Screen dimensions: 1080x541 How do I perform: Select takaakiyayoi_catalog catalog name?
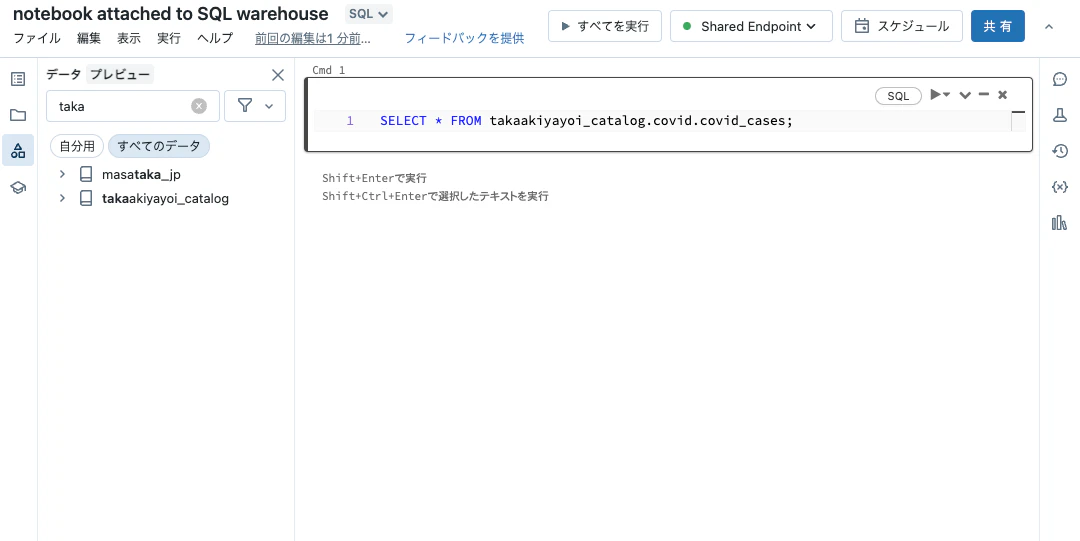tap(165, 198)
